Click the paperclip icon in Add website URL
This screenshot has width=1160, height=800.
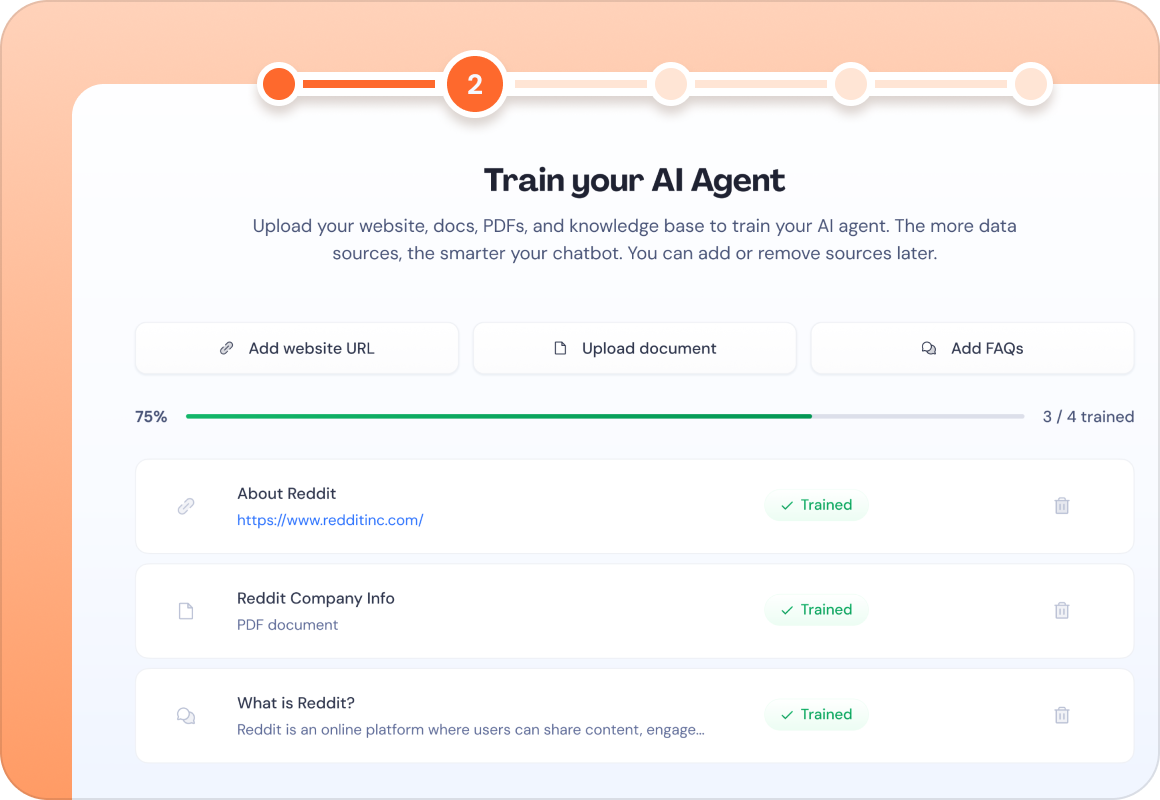[226, 348]
